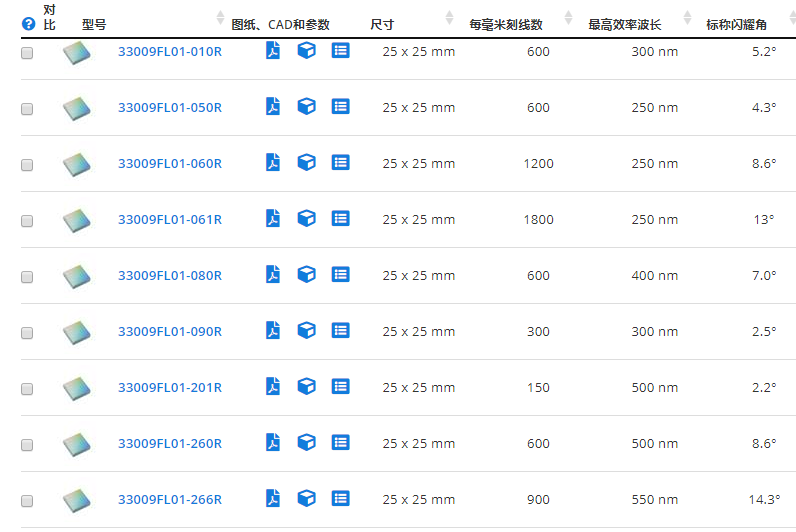Check compare box for 33009FL01-010R
Image resolution: width=796 pixels, height=532 pixels.
[27, 52]
